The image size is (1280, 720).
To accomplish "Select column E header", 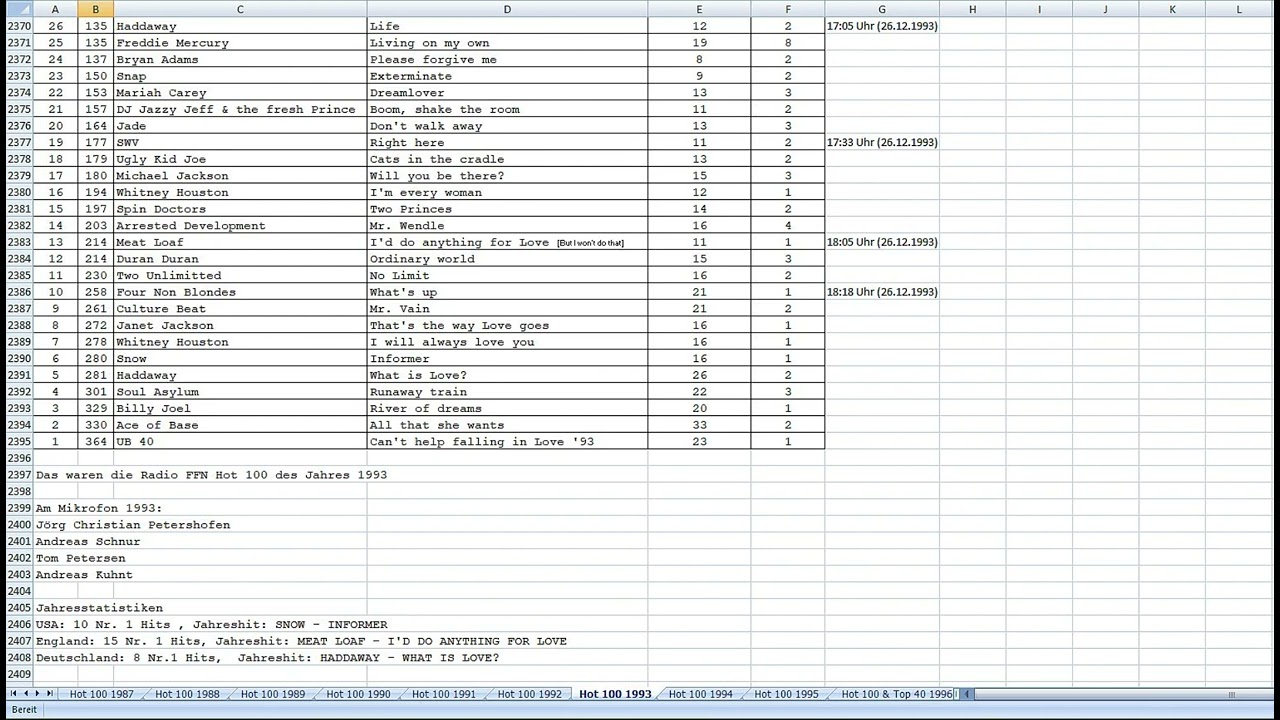I will pos(699,9).
